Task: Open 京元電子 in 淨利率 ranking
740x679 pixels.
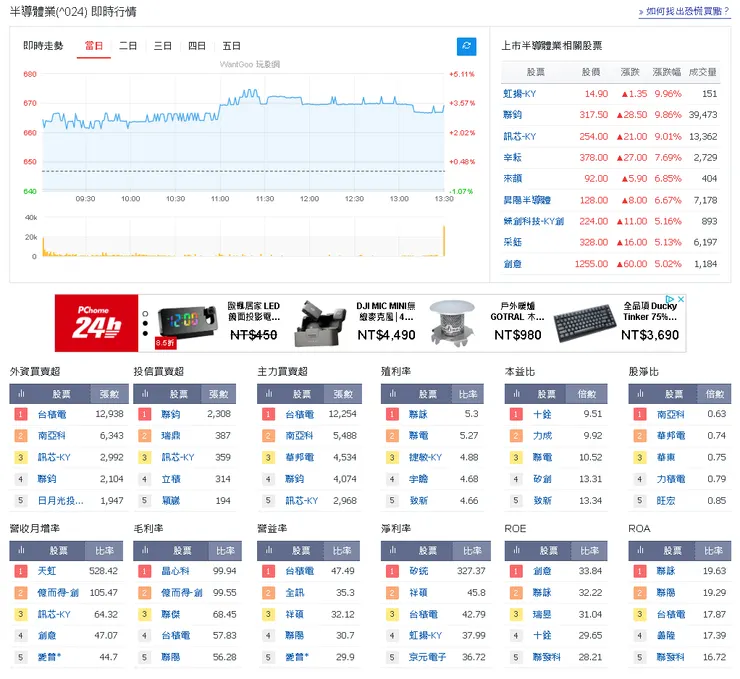Action: [427, 657]
